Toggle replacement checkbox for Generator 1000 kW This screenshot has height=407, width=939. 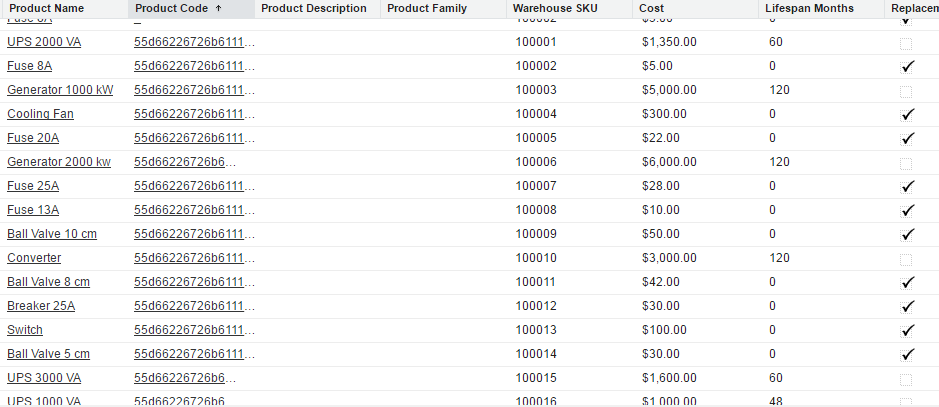(x=906, y=91)
